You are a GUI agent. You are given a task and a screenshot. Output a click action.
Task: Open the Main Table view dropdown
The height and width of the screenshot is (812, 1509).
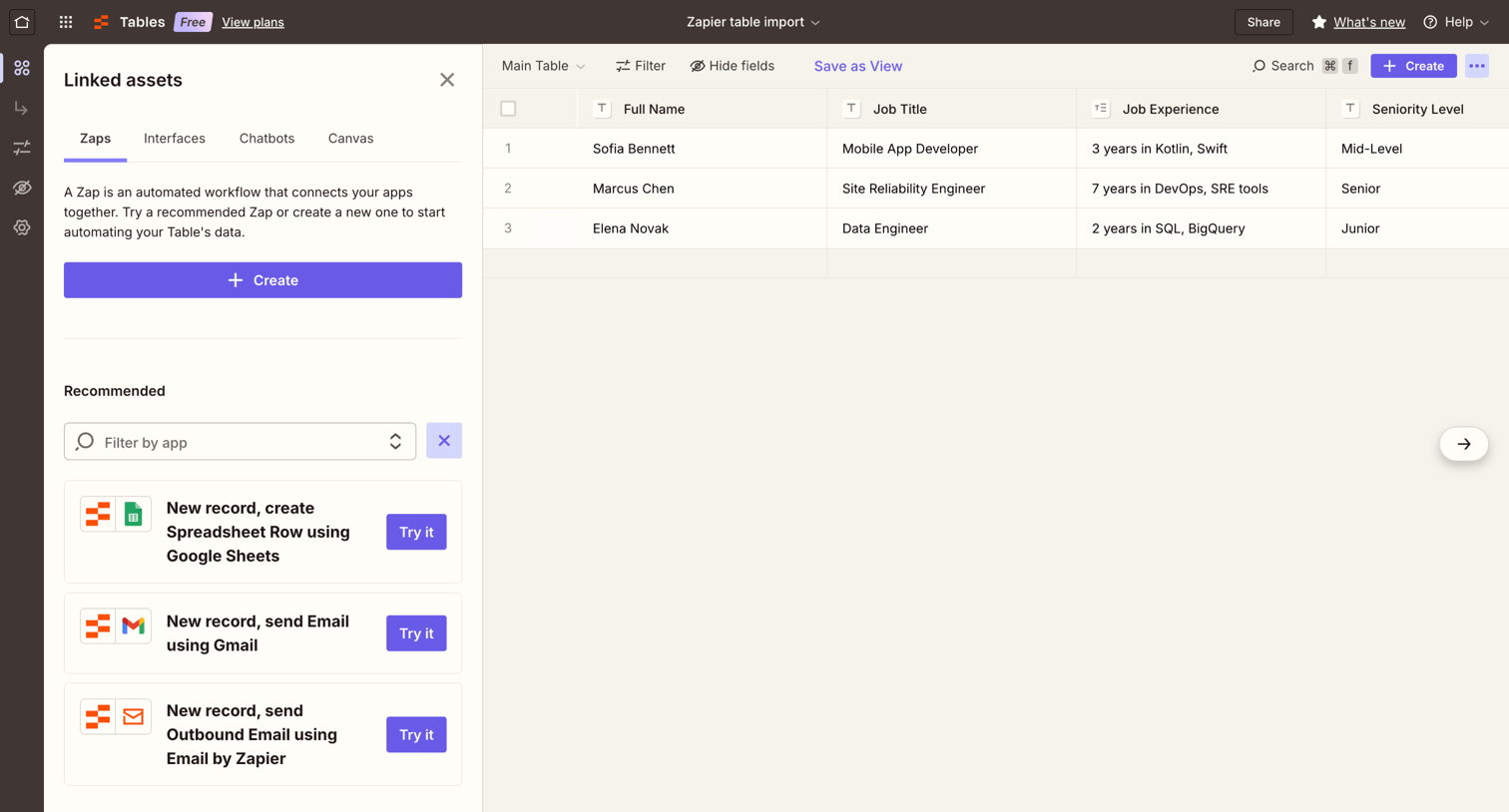pos(544,66)
